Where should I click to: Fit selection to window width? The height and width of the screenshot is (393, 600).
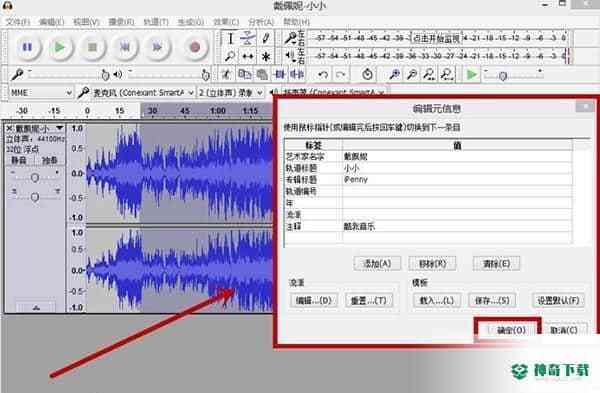coord(430,74)
